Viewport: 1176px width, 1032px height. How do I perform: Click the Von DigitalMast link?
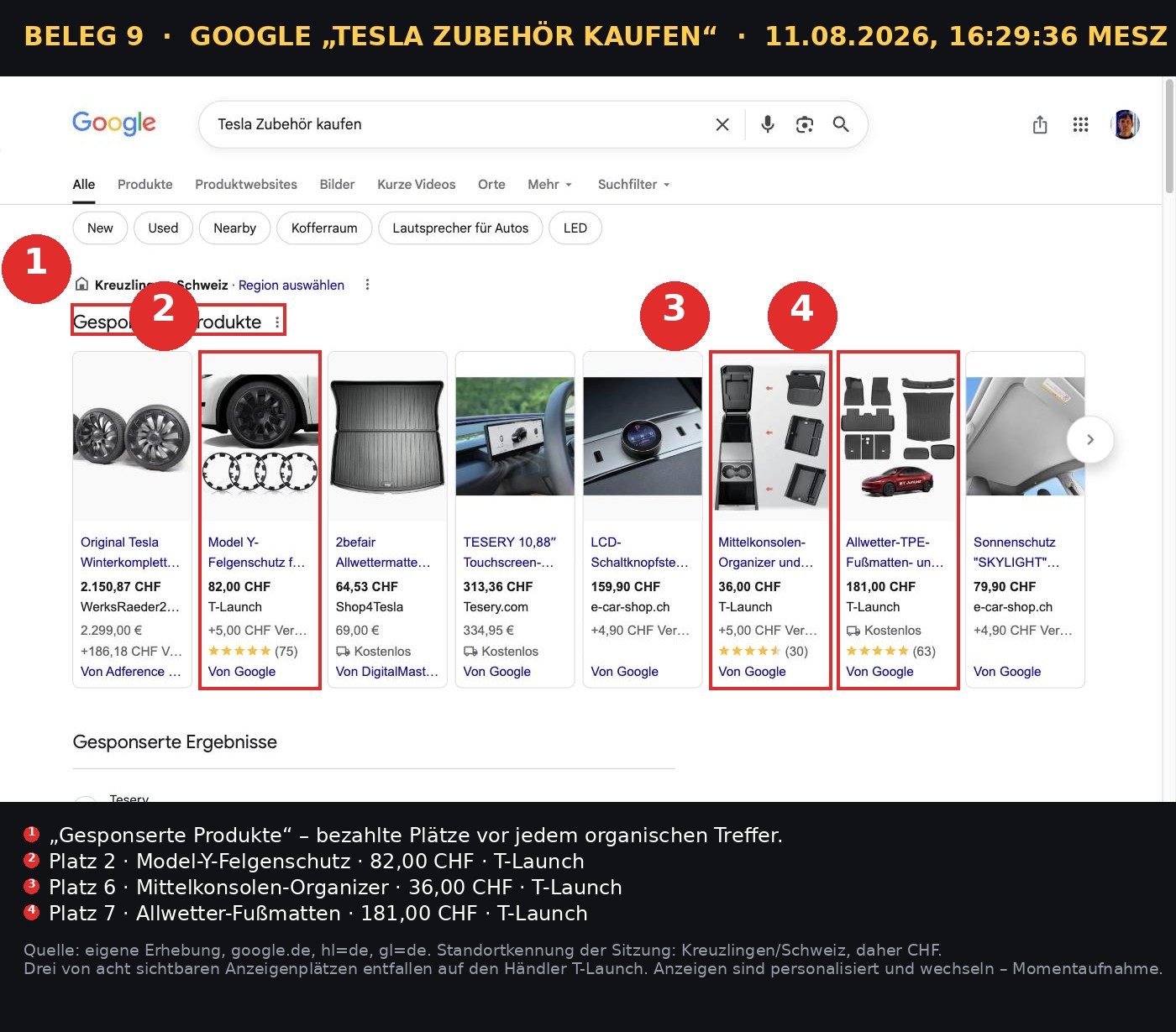click(x=387, y=672)
